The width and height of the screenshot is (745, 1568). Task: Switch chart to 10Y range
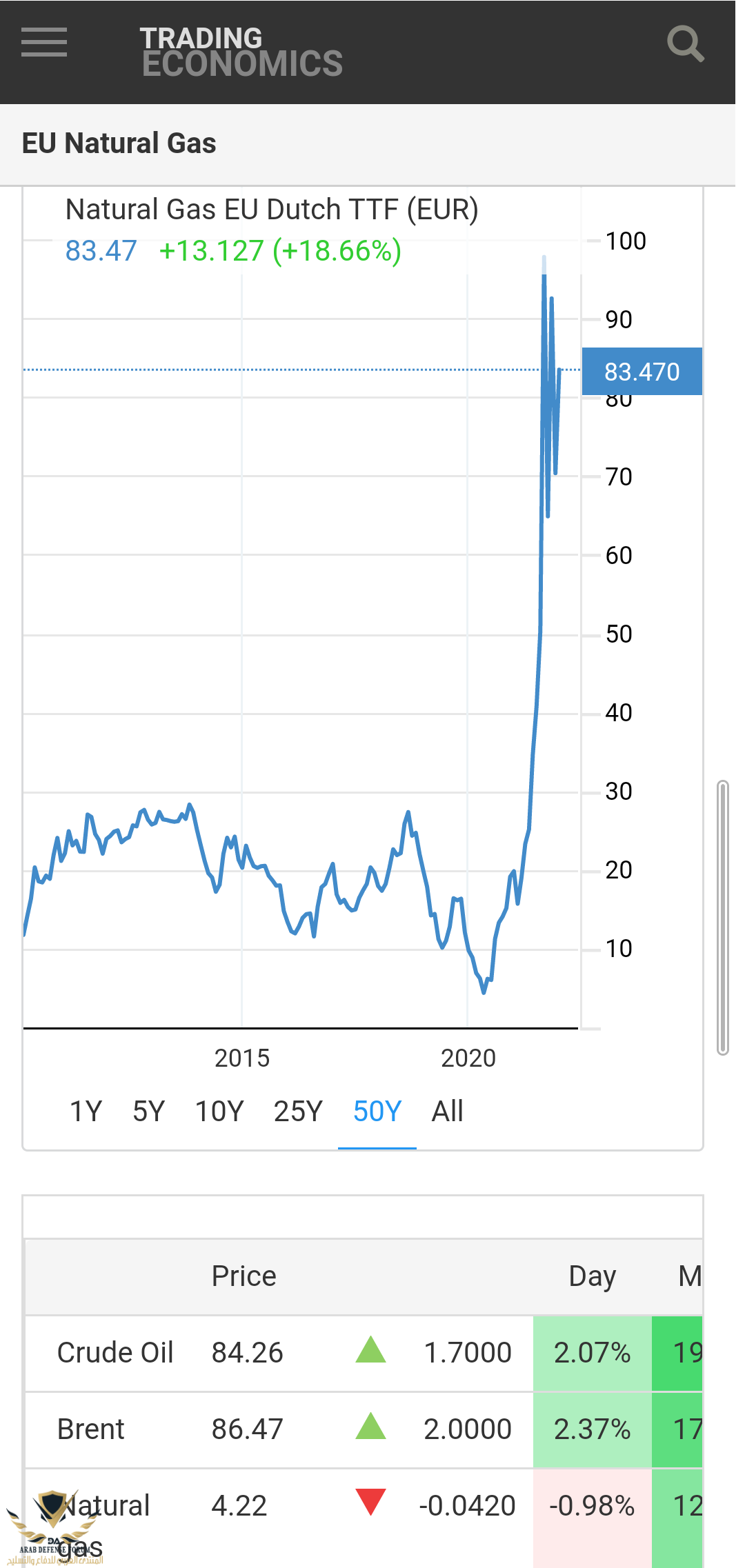[219, 1112]
